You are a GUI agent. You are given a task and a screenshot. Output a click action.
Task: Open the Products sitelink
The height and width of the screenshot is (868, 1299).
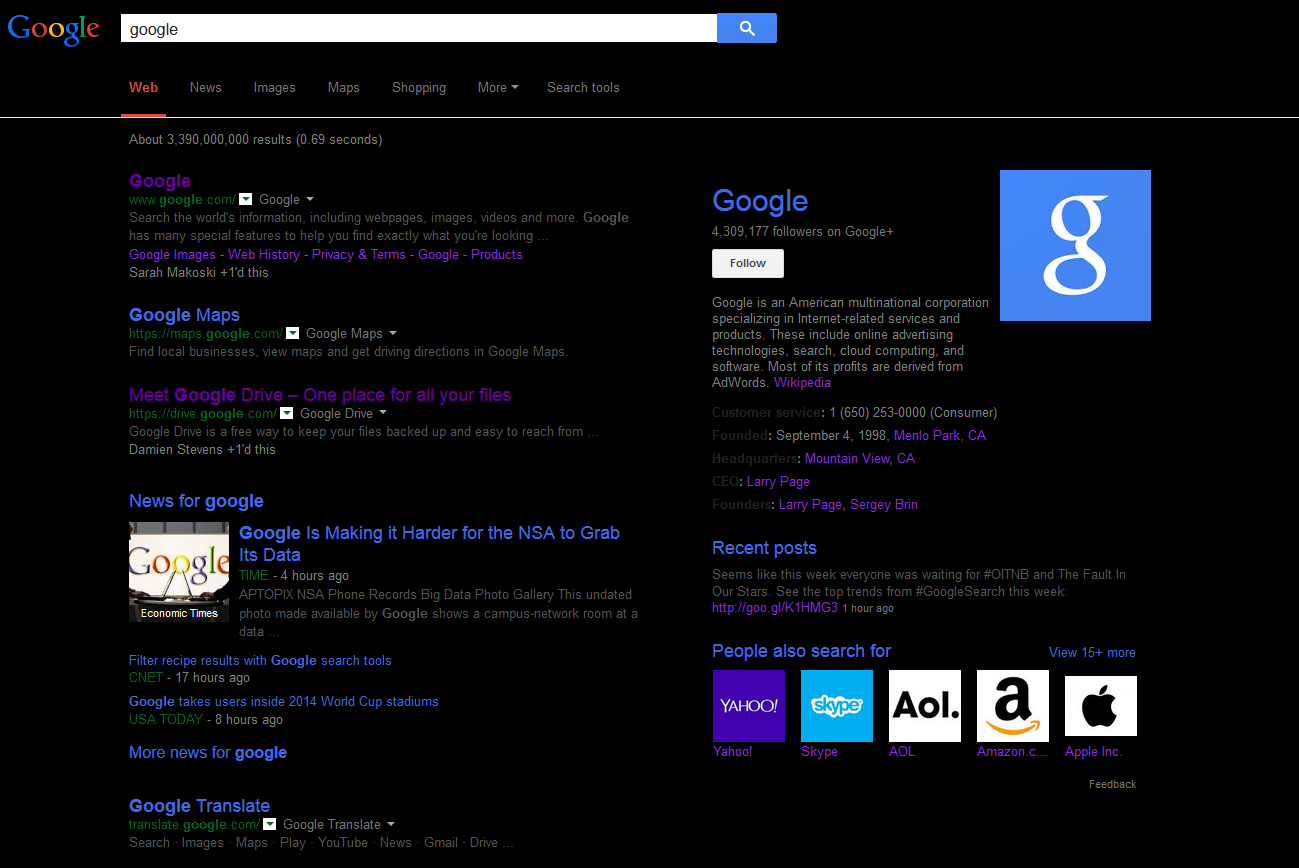(497, 254)
